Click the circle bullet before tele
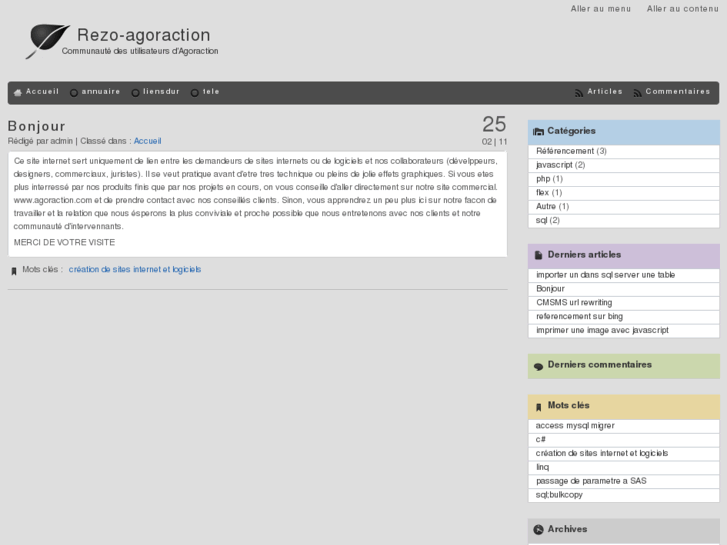 click(195, 93)
